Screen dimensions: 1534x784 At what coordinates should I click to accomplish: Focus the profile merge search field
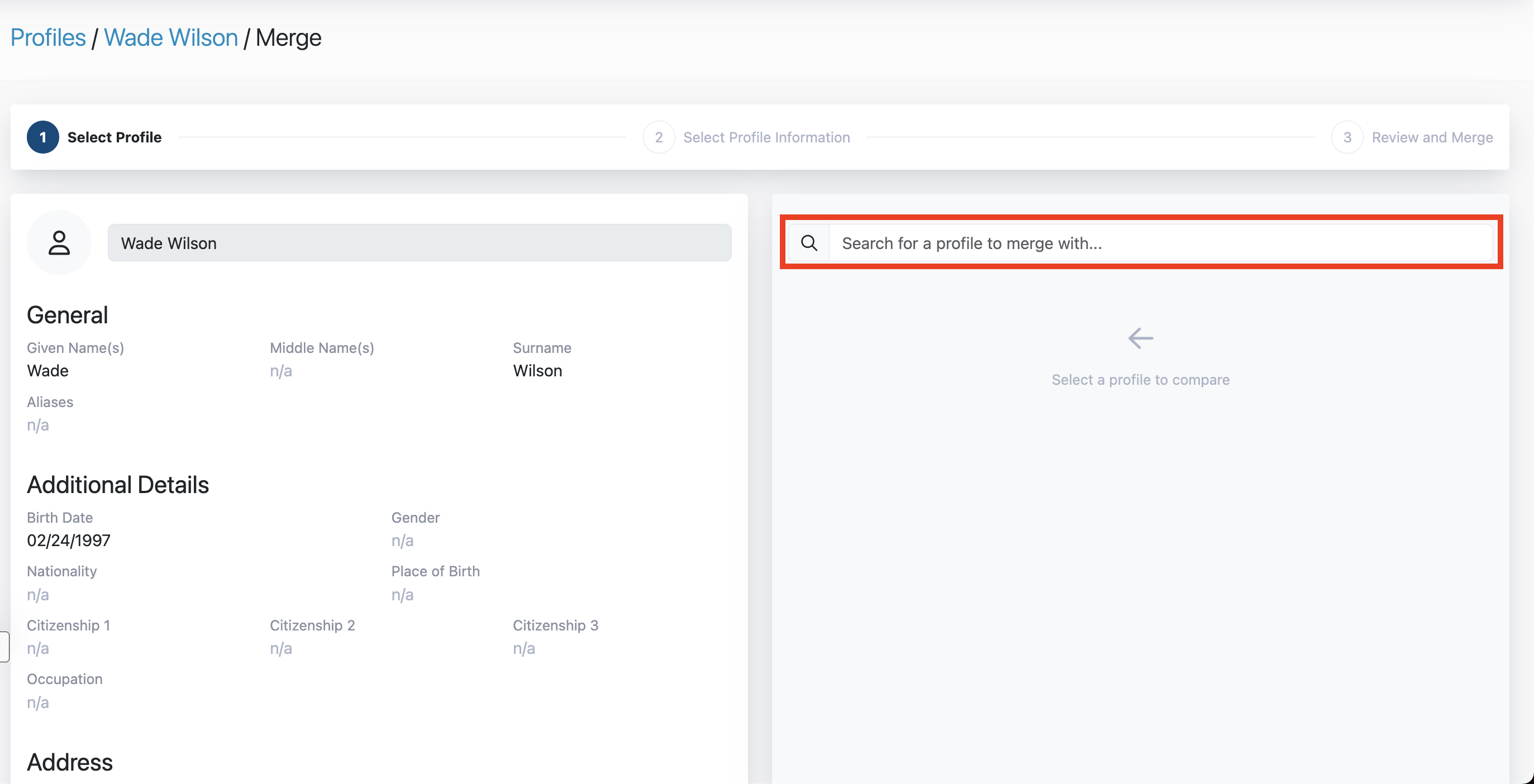[x=1160, y=243]
